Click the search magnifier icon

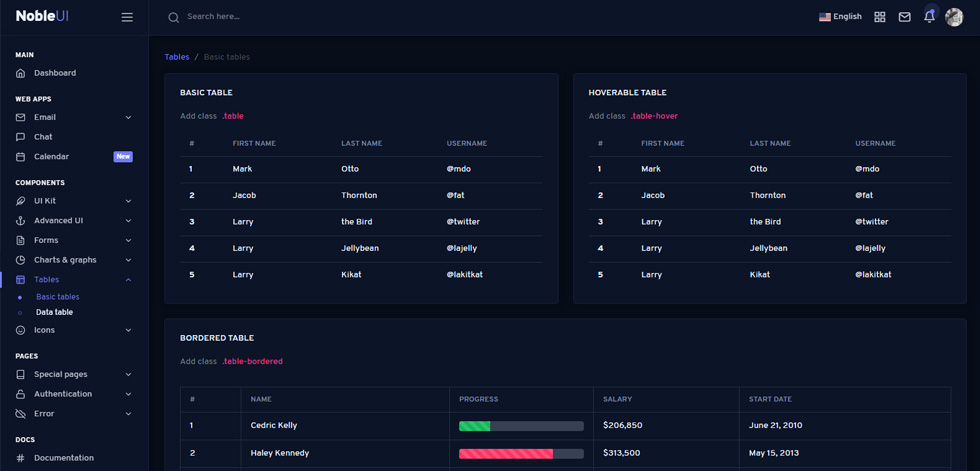(174, 17)
